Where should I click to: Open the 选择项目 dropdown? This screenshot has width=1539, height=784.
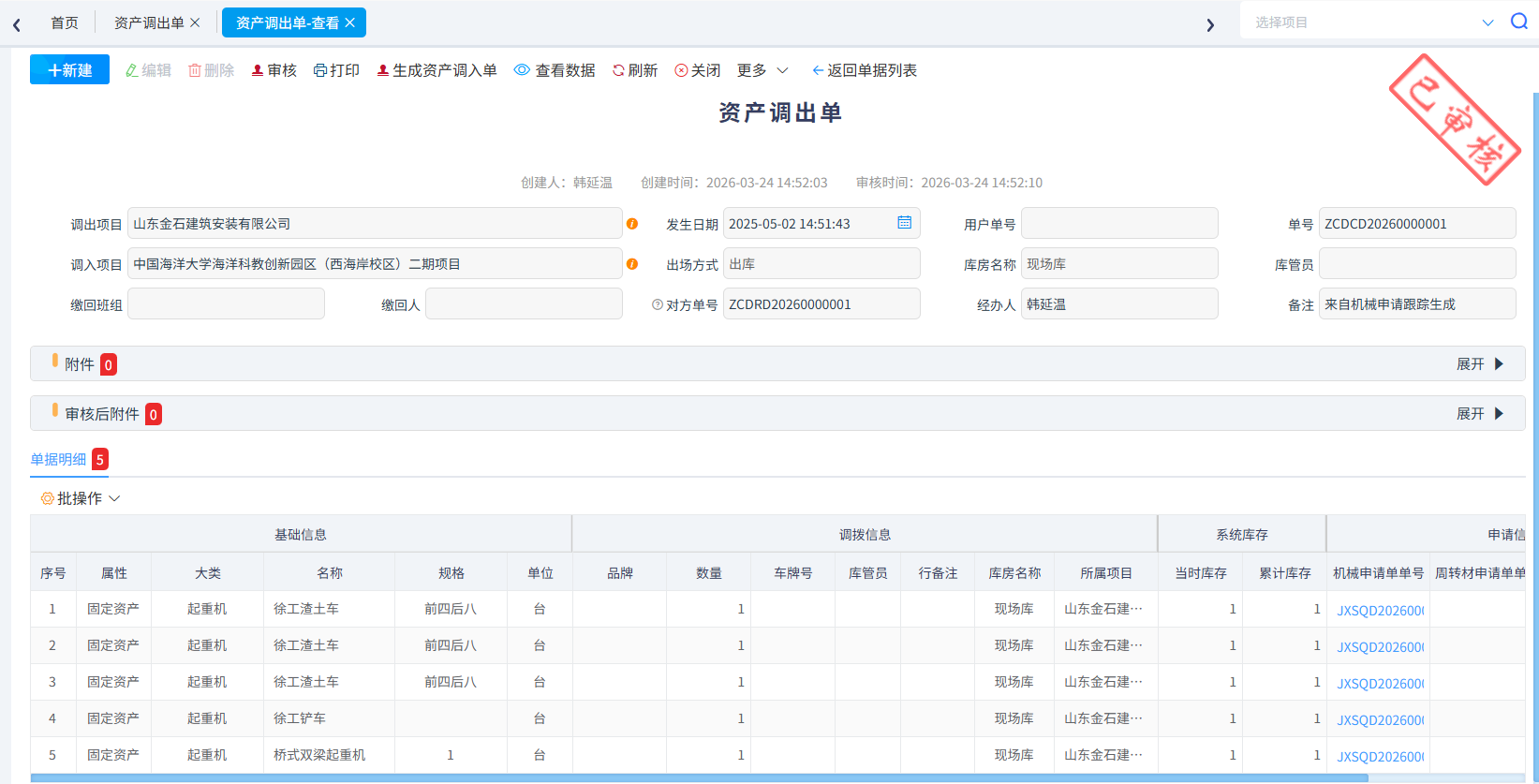tap(1373, 22)
